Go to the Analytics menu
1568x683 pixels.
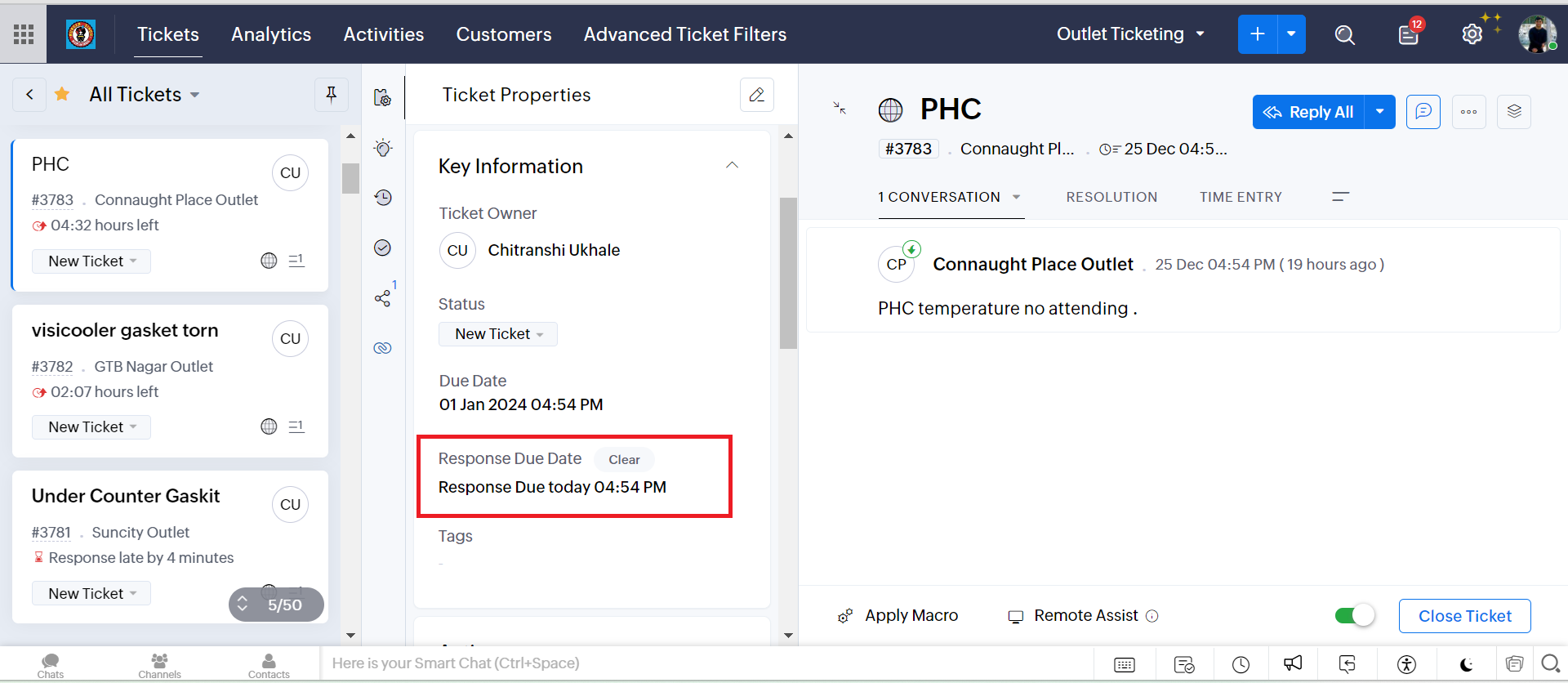(x=271, y=34)
